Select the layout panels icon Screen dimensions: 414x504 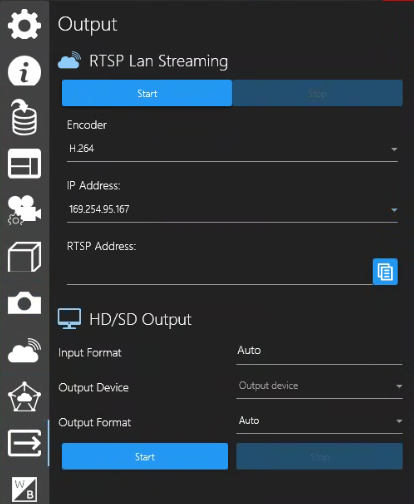tap(24, 164)
